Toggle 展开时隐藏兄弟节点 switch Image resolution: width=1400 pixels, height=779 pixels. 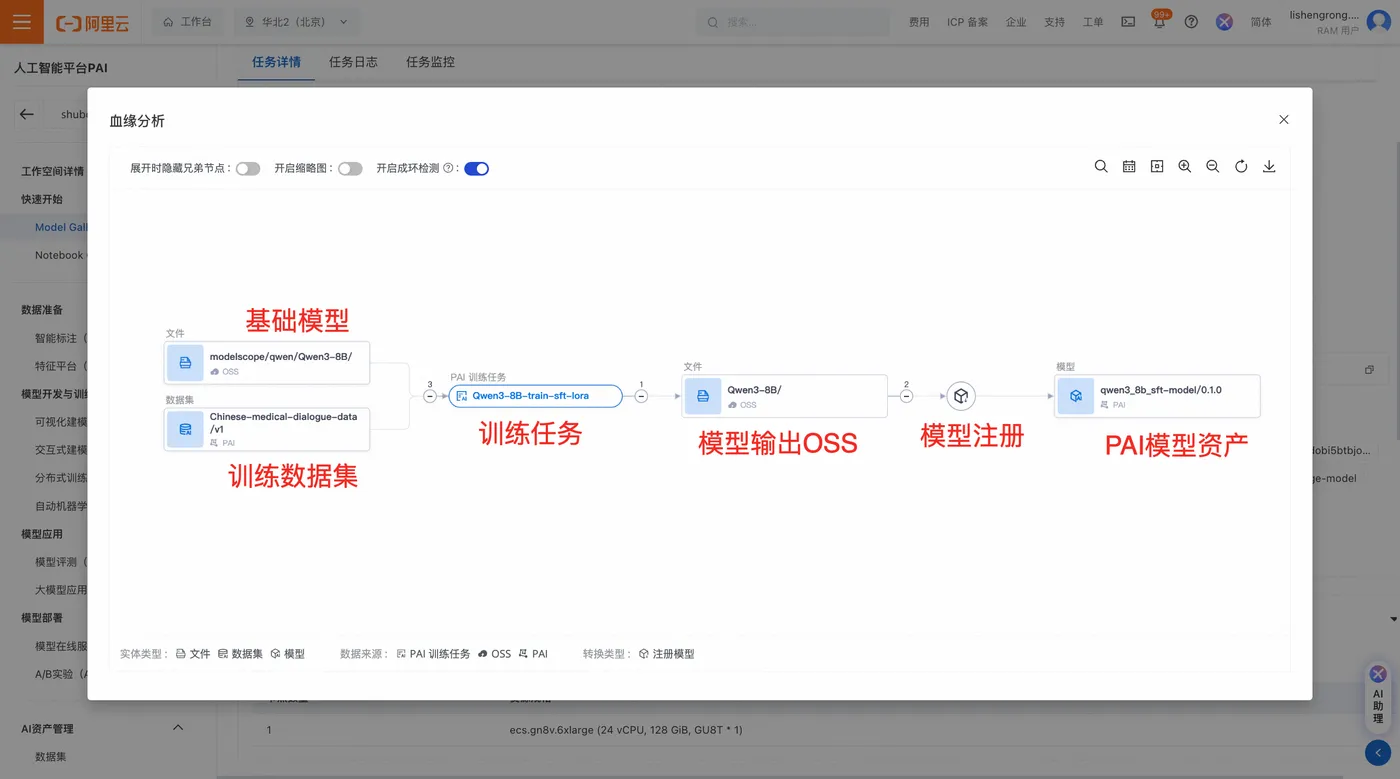(x=248, y=169)
